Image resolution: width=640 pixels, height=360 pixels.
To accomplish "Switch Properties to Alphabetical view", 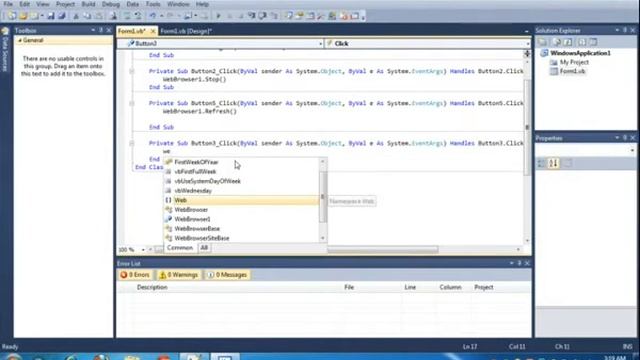I will point(553,163).
